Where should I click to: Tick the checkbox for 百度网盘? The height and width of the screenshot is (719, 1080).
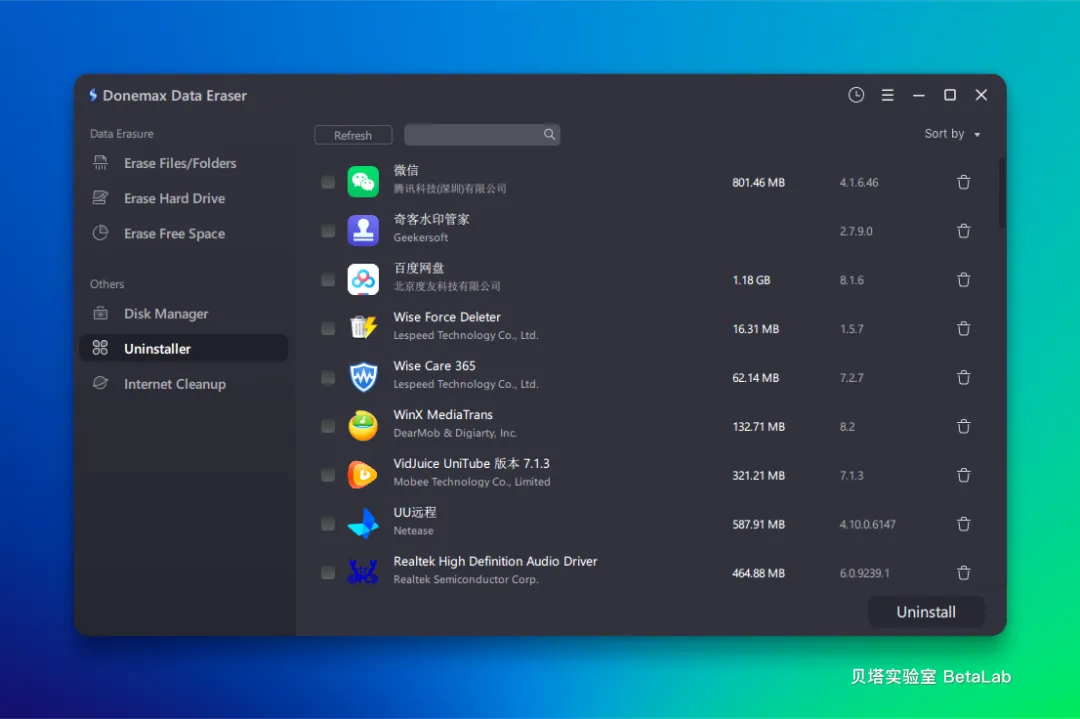pyautogui.click(x=328, y=280)
